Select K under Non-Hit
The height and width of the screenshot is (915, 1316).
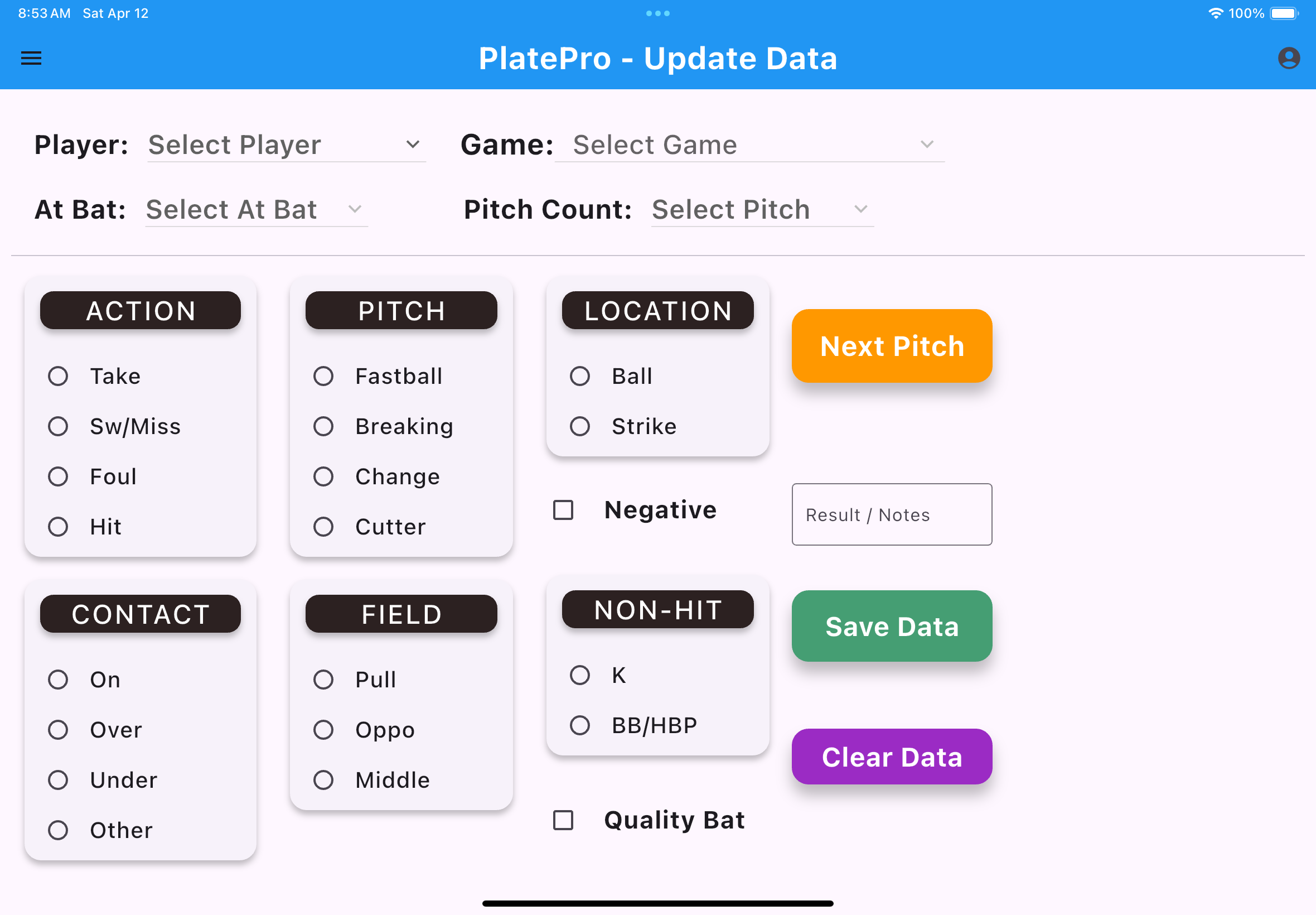[580, 675]
